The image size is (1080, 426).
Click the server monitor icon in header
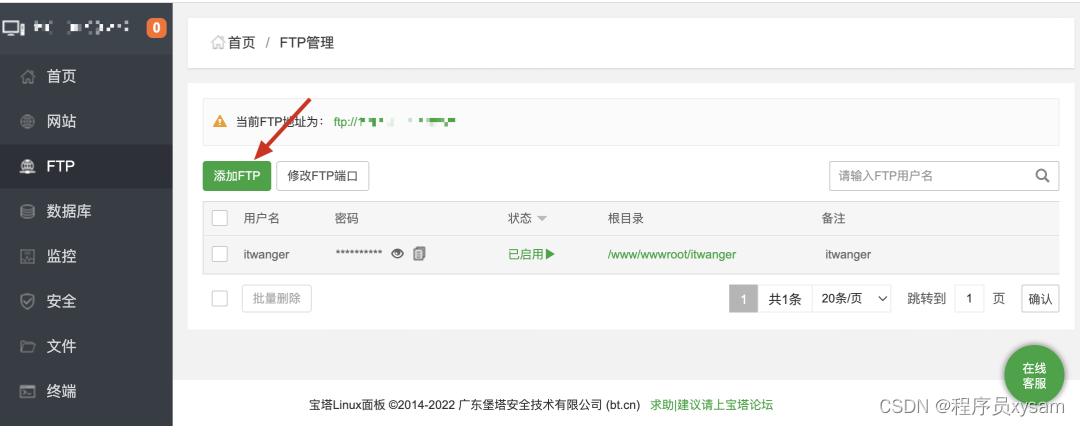(14, 28)
